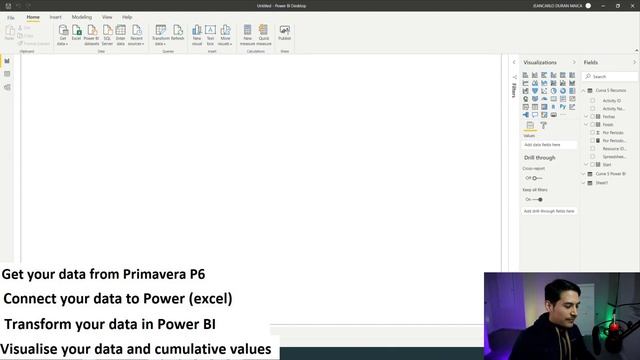The height and width of the screenshot is (360, 640).
Task: Open the Get data dropdown
Action: click(x=63, y=36)
